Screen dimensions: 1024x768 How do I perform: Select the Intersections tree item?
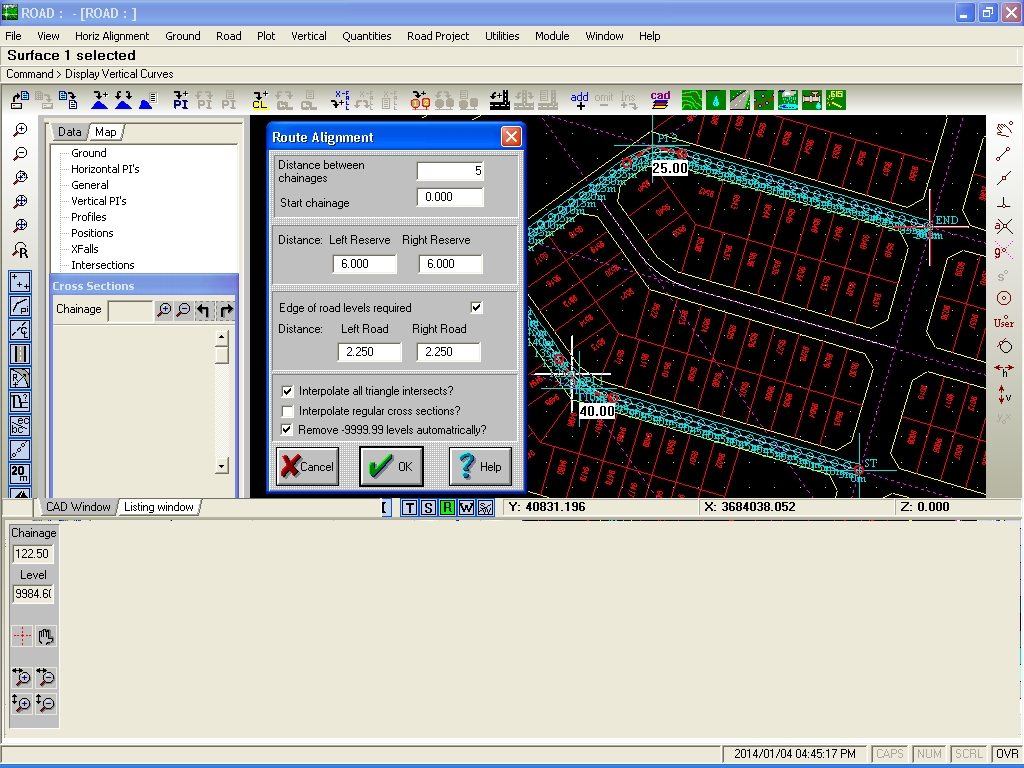point(103,264)
